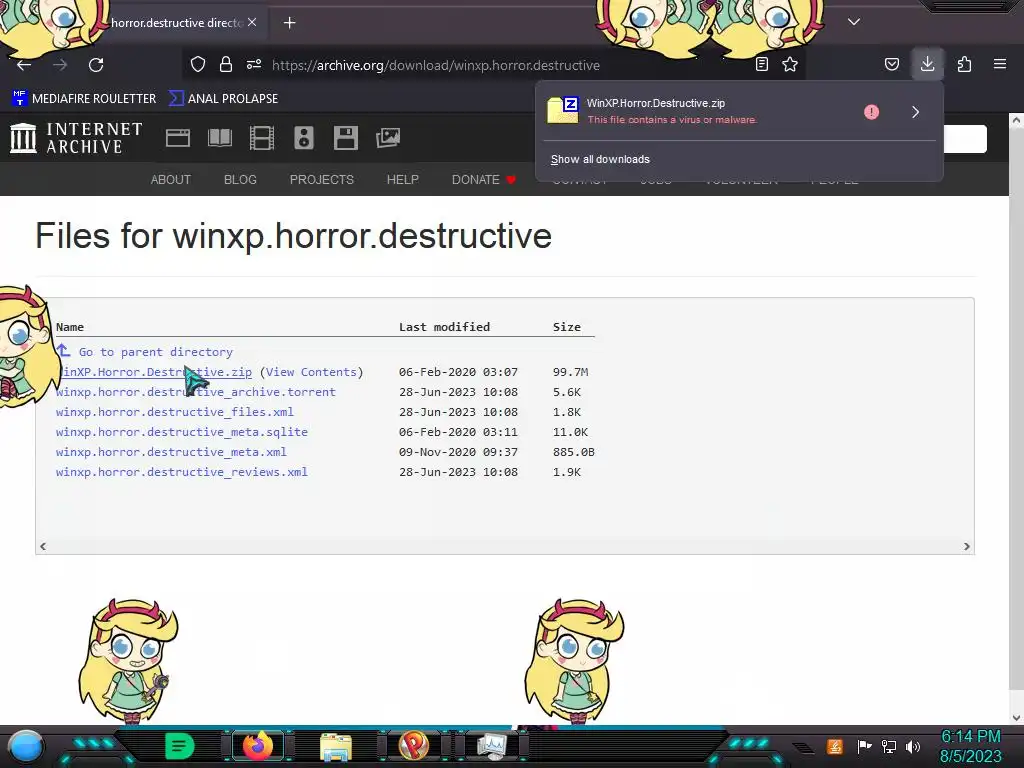Click the malware warning exclamation icon

coord(871,112)
